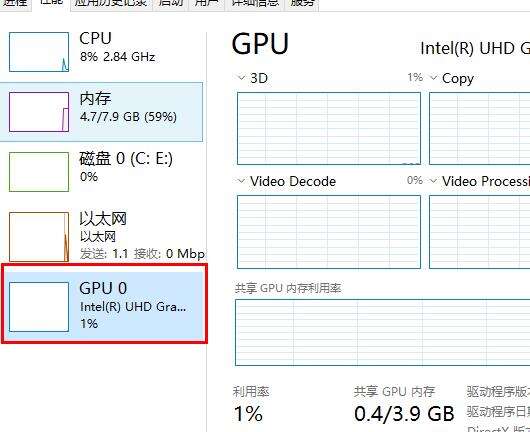
Task: Select the CPU 8% 2.84 GHz entry
Action: (101, 52)
